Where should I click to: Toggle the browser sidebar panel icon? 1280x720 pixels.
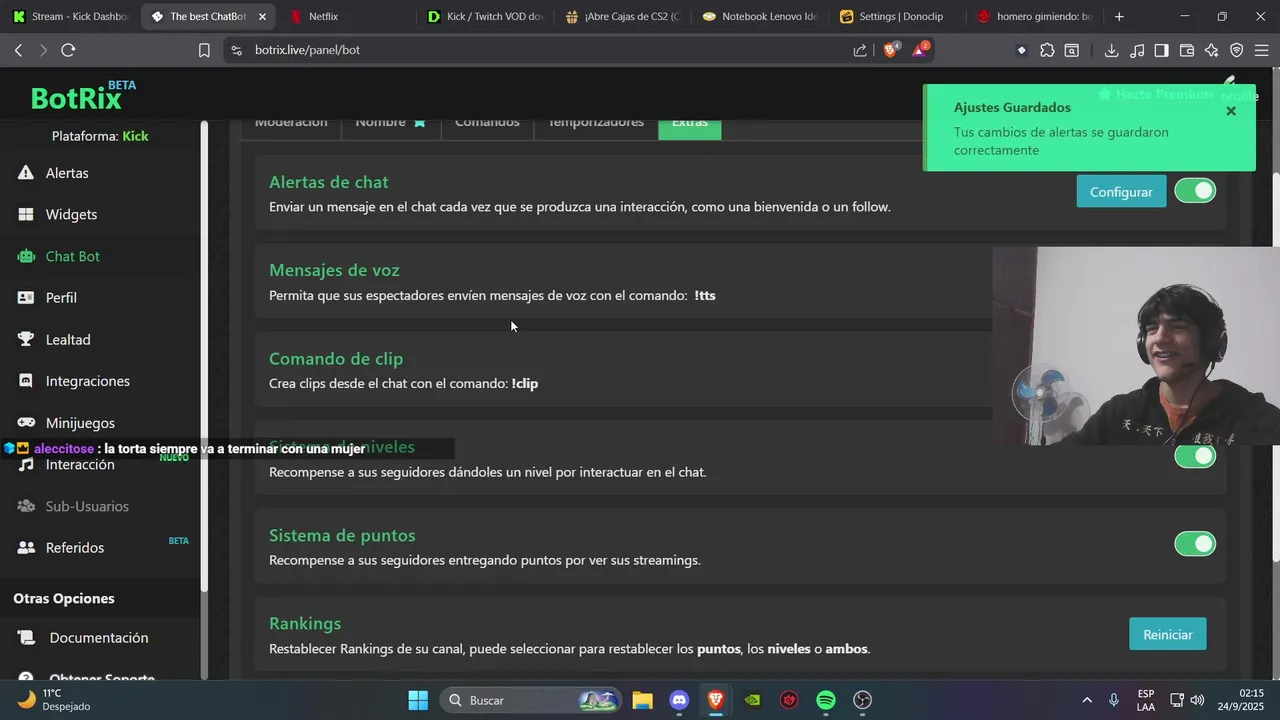(1161, 50)
